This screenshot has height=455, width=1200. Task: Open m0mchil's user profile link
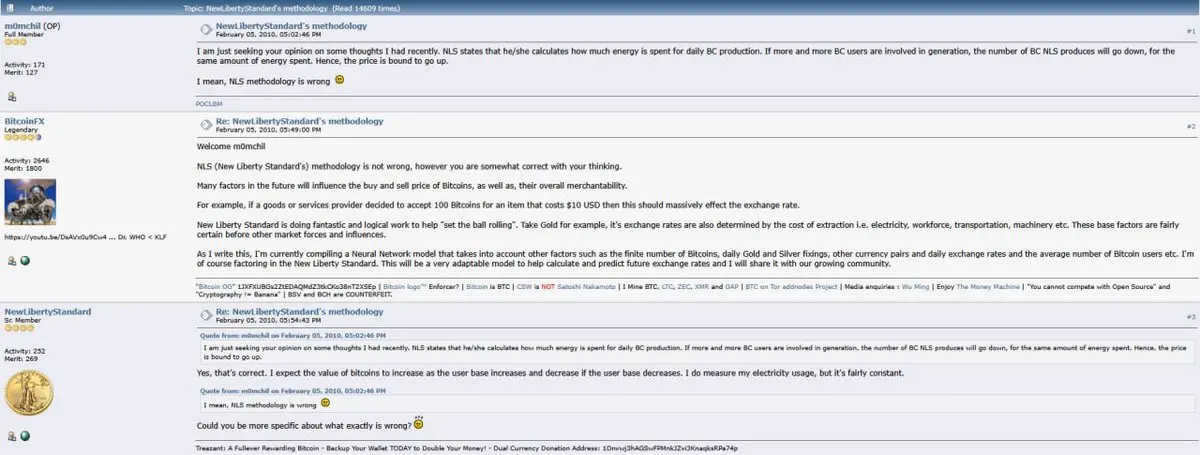pyautogui.click(x=22, y=26)
